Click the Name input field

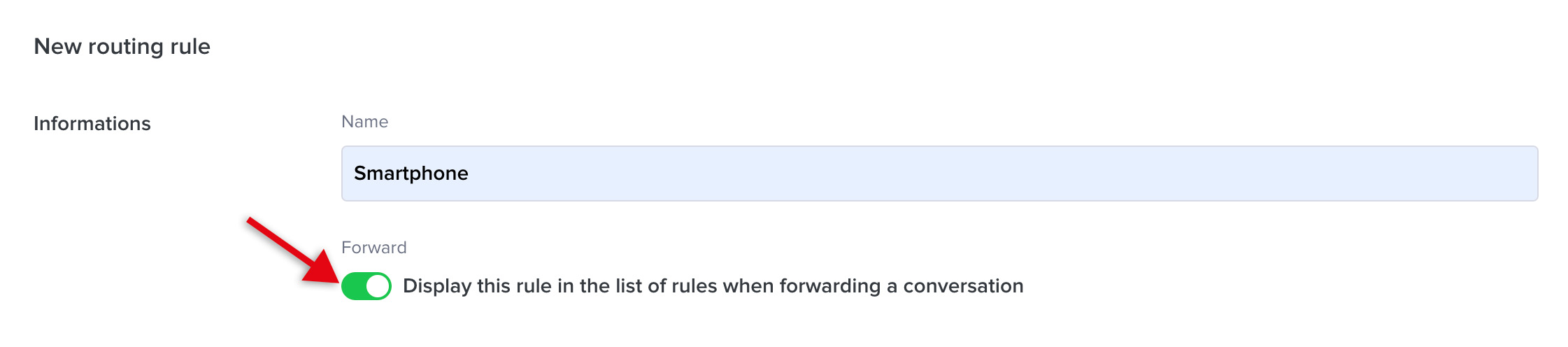coord(939,173)
